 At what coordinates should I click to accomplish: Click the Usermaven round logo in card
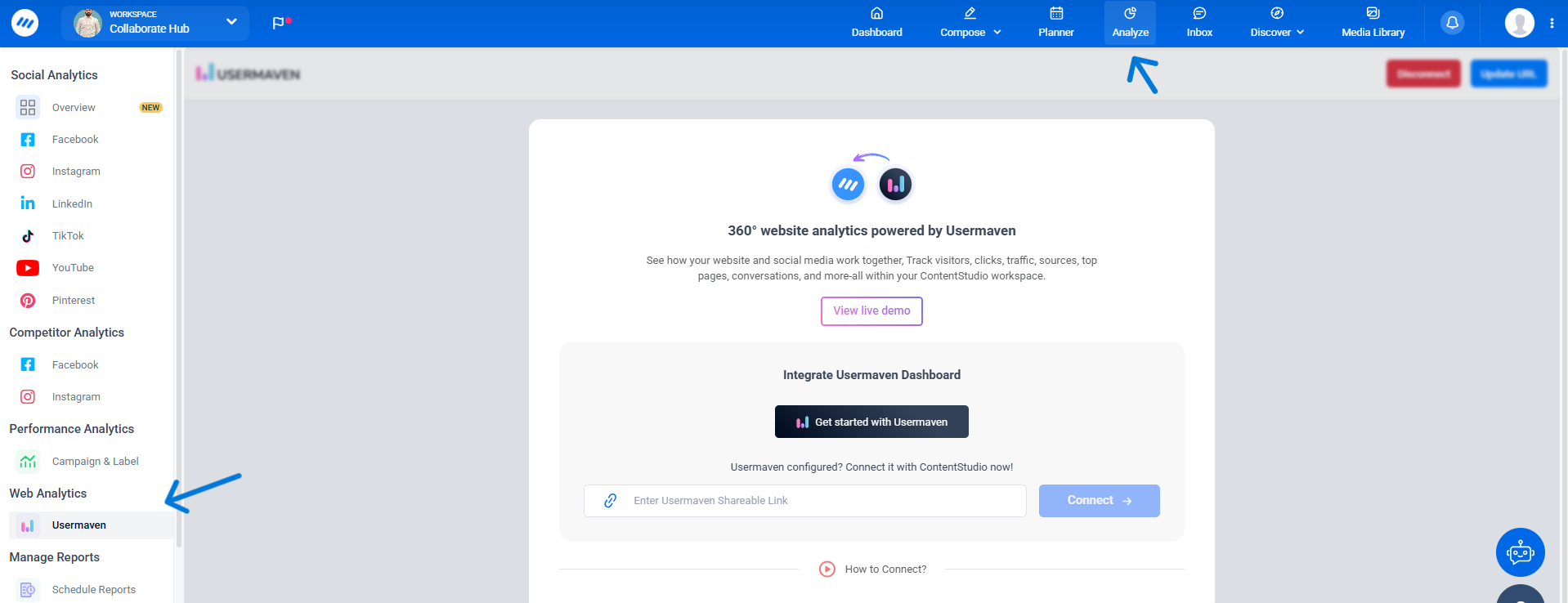pos(895,185)
